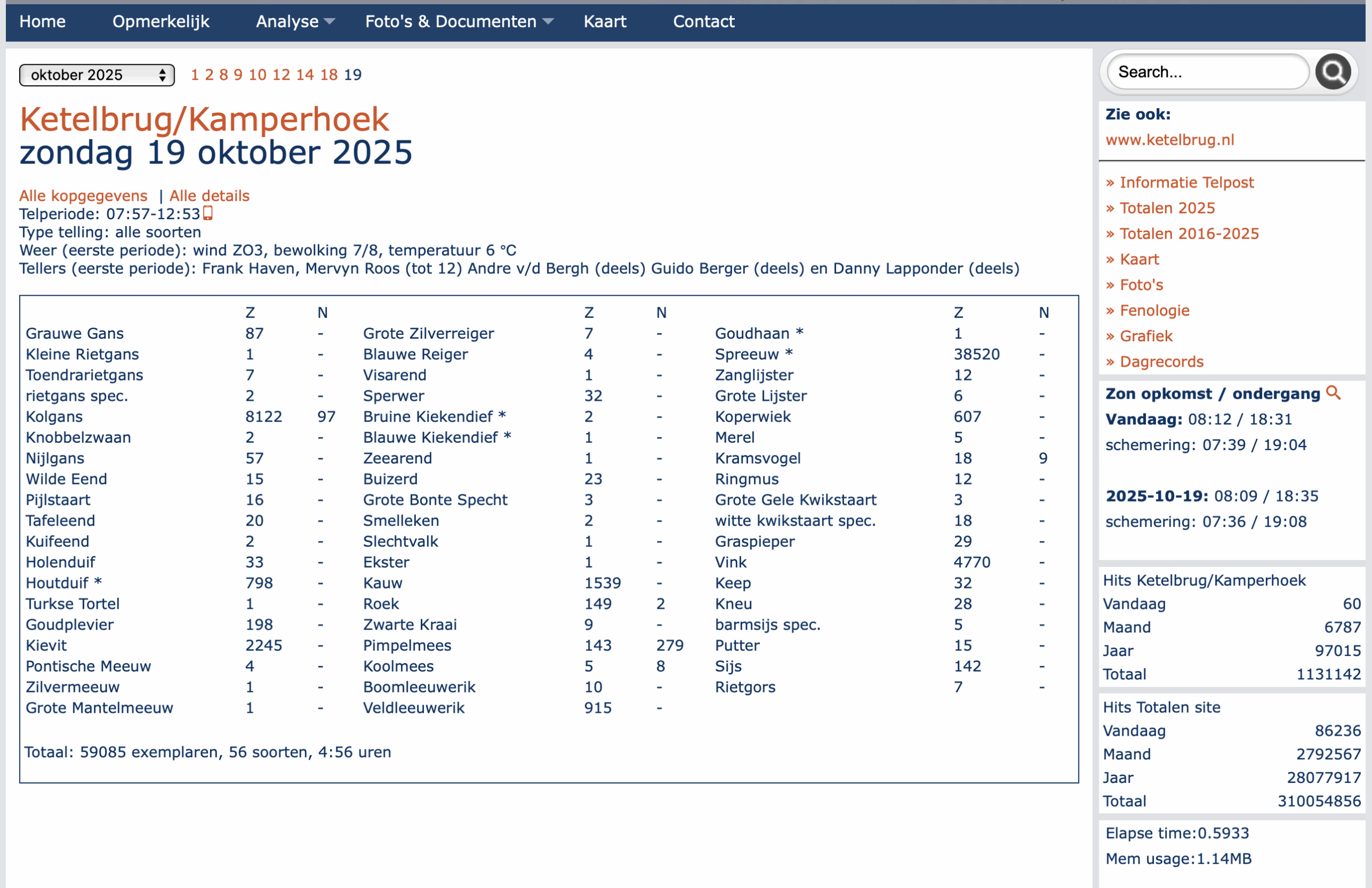This screenshot has width=1372, height=888.
Task: Go to the Home menu item
Action: (43, 21)
